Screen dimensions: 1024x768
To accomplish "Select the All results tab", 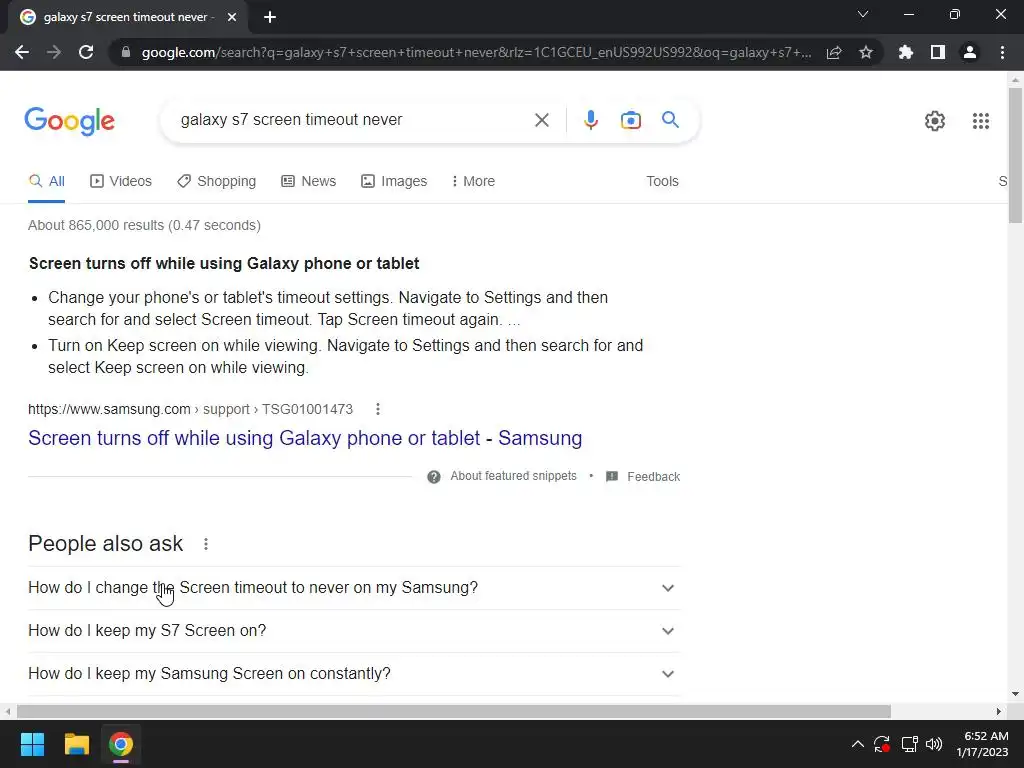I will (46, 182).
